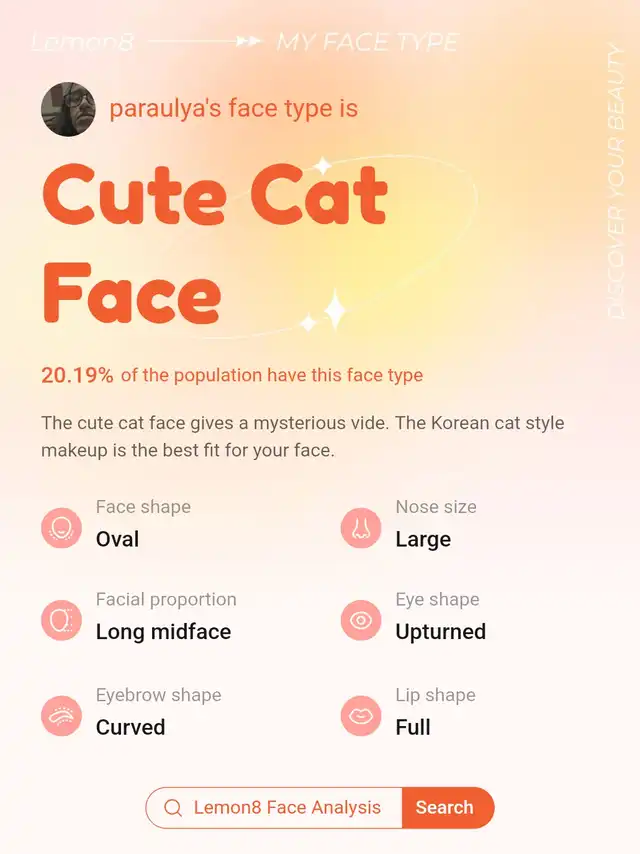640x854 pixels.
Task: Click the Discover Your Beauty vertical text
Action: pyautogui.click(x=615, y=181)
